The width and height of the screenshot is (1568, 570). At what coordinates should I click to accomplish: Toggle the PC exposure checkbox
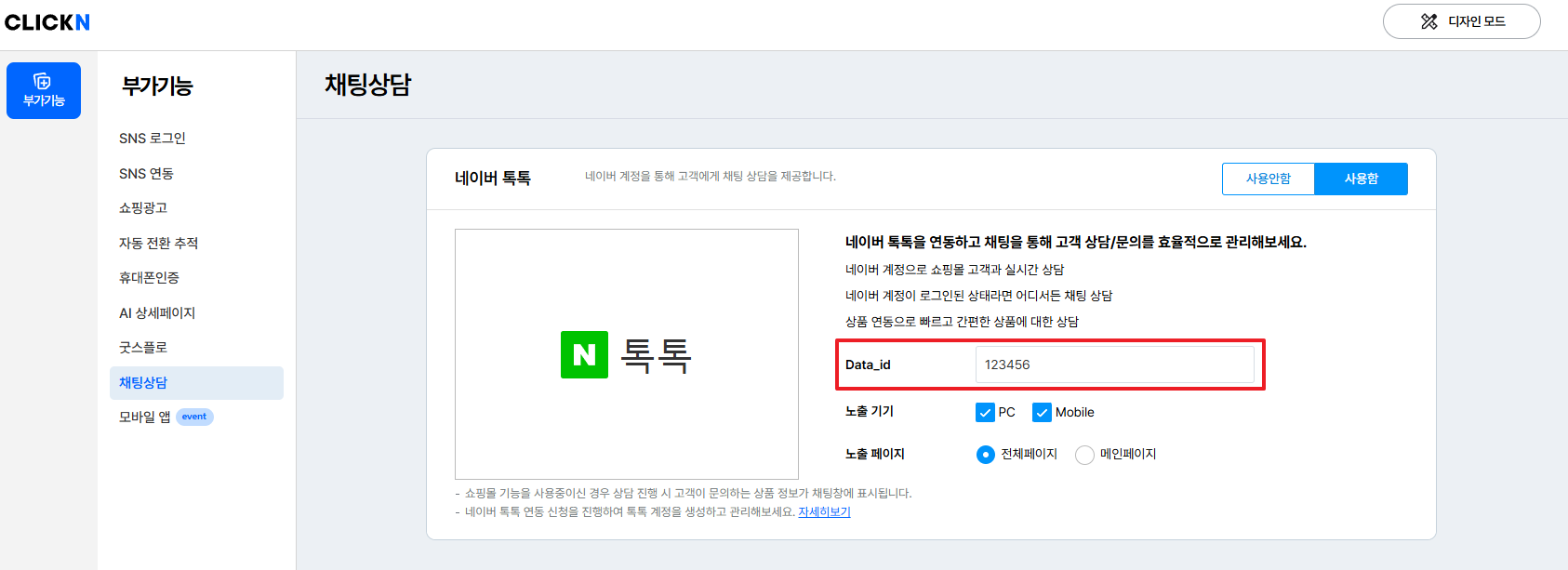pyautogui.click(x=985, y=412)
